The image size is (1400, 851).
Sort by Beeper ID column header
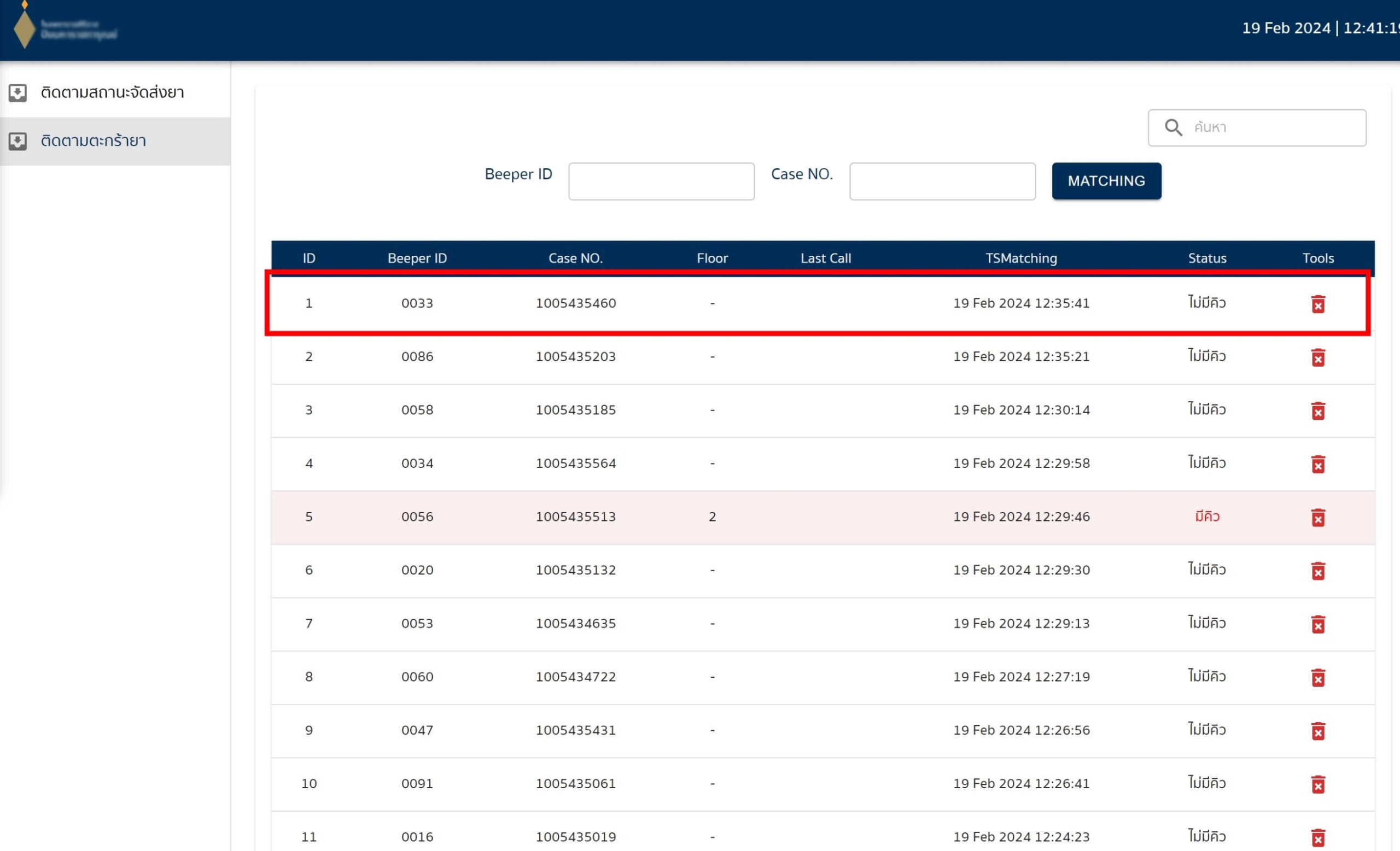[417, 259]
